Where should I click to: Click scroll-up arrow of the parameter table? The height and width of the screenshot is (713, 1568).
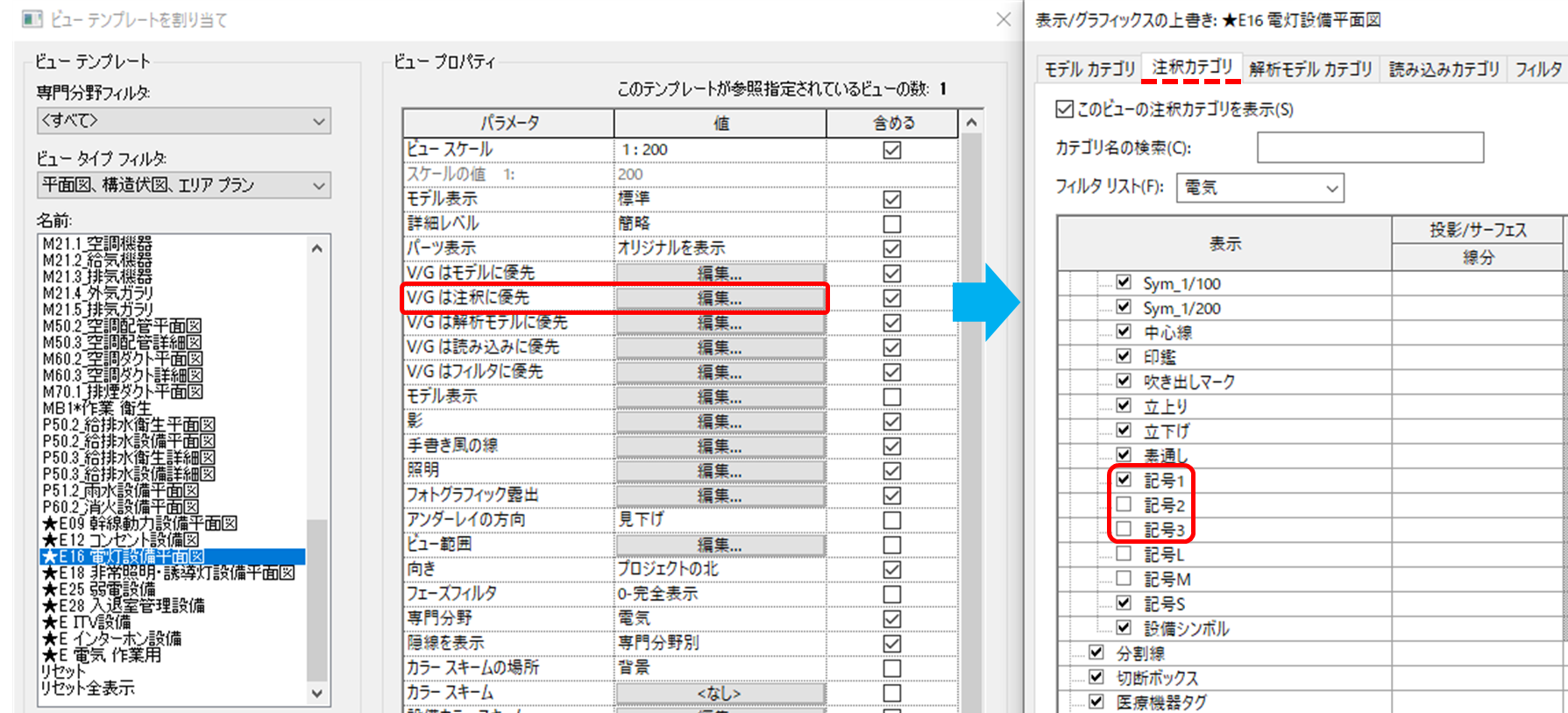pyautogui.click(x=971, y=123)
